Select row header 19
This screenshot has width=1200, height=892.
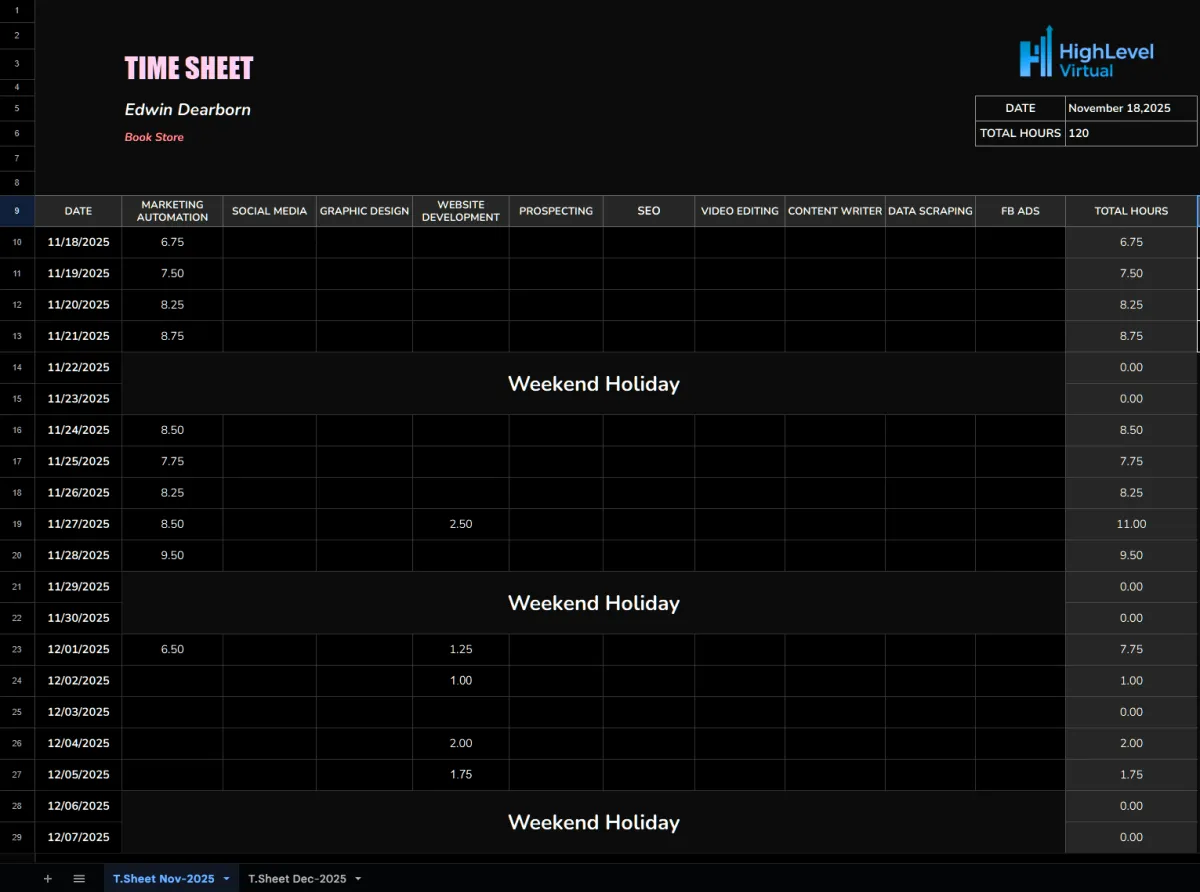click(17, 524)
